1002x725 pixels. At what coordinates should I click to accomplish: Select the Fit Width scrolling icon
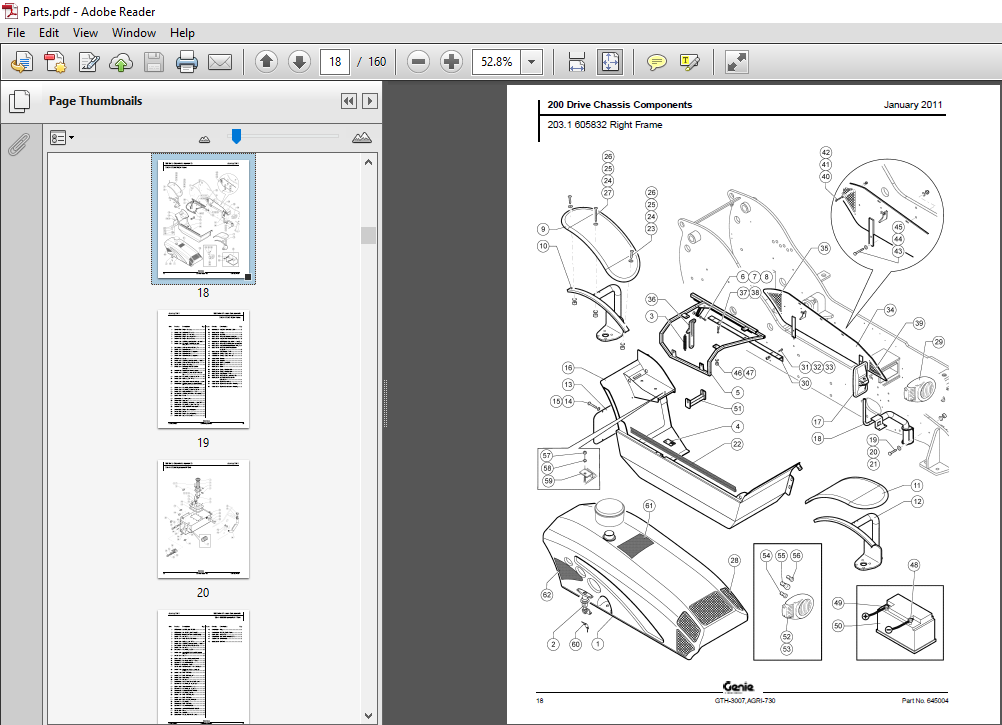tap(576, 62)
